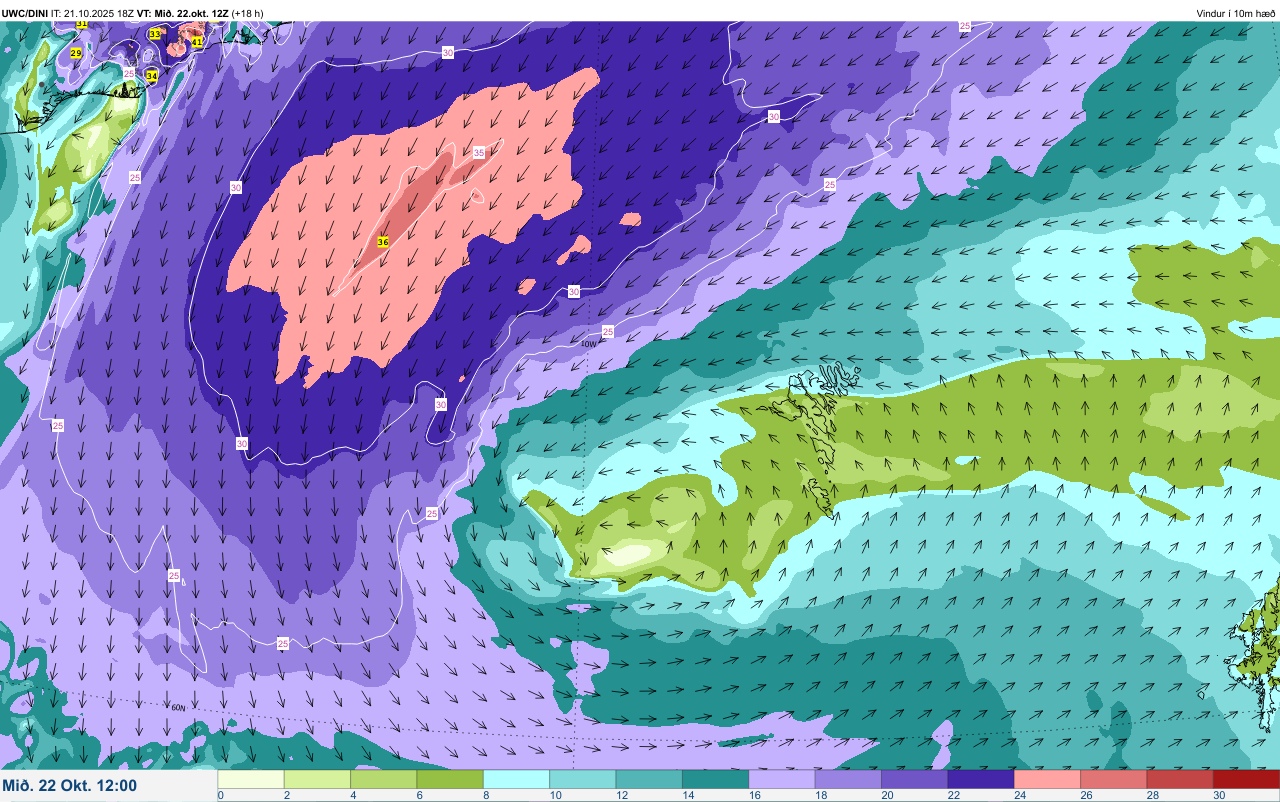1280x802 pixels.
Task: Select the 26-28 salmon red legend swatch
Action: [1113, 779]
